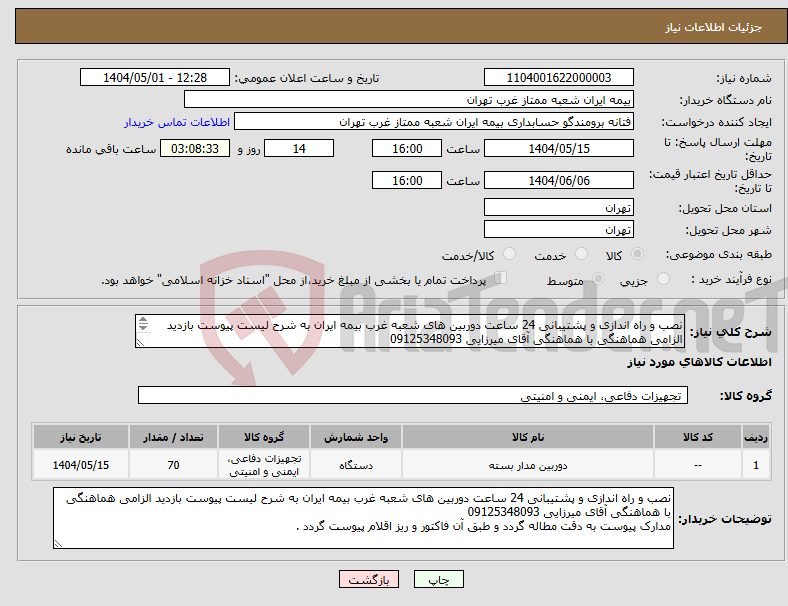The image size is (788, 606).
Task: Click announcement date field 1404/05/01 - 12:28
Action: point(155,77)
